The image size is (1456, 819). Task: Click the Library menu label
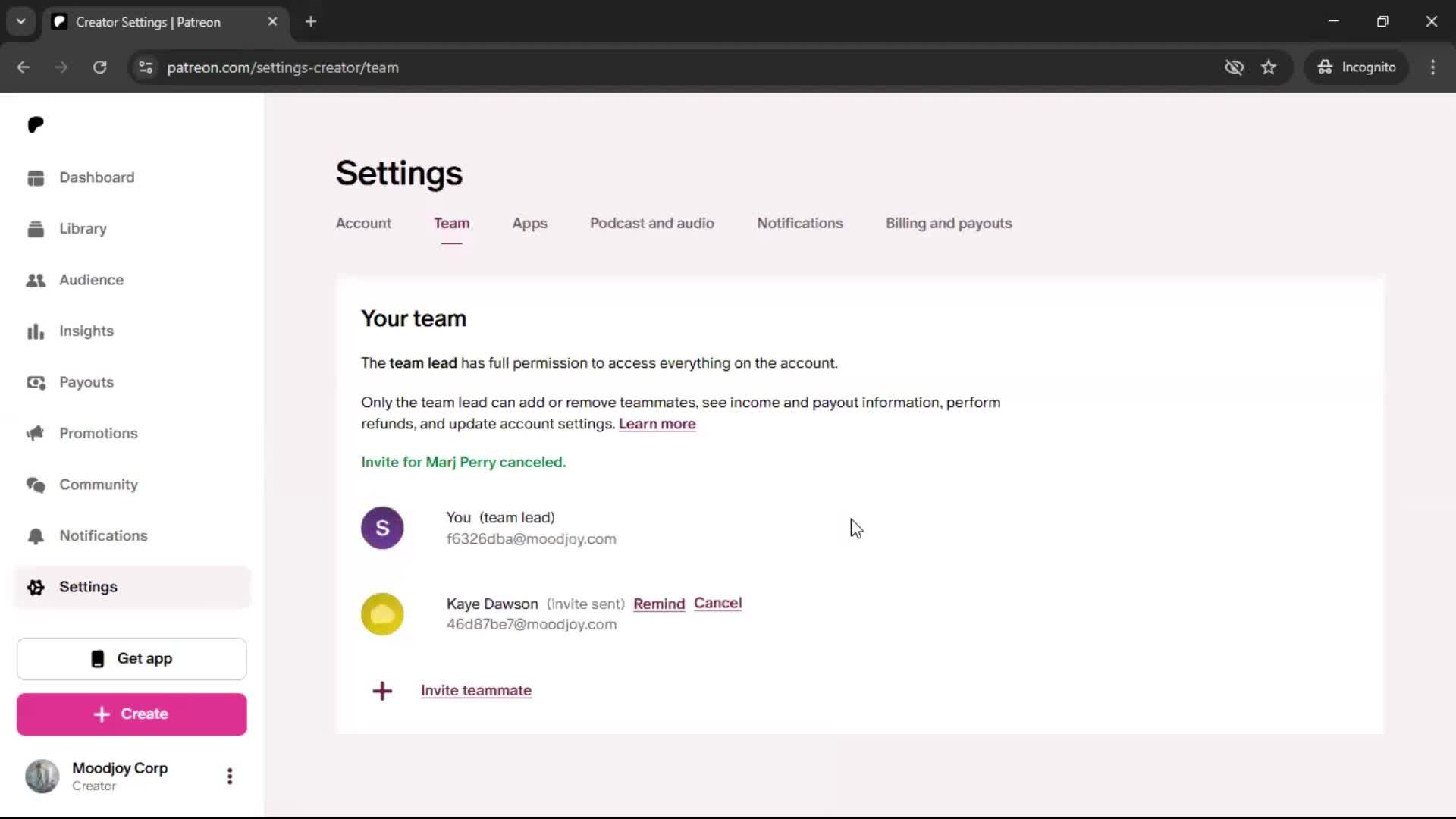pyautogui.click(x=83, y=229)
